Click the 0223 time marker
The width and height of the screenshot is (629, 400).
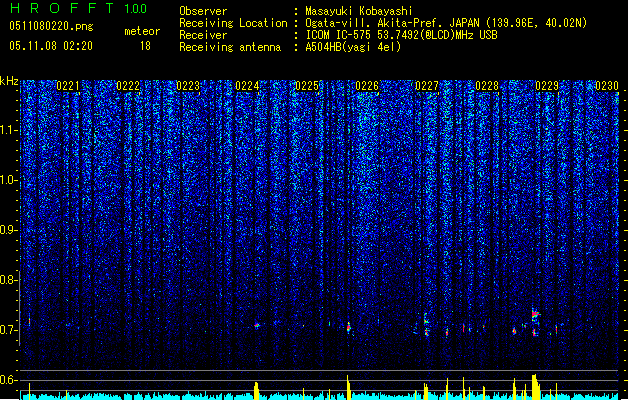coord(188,86)
